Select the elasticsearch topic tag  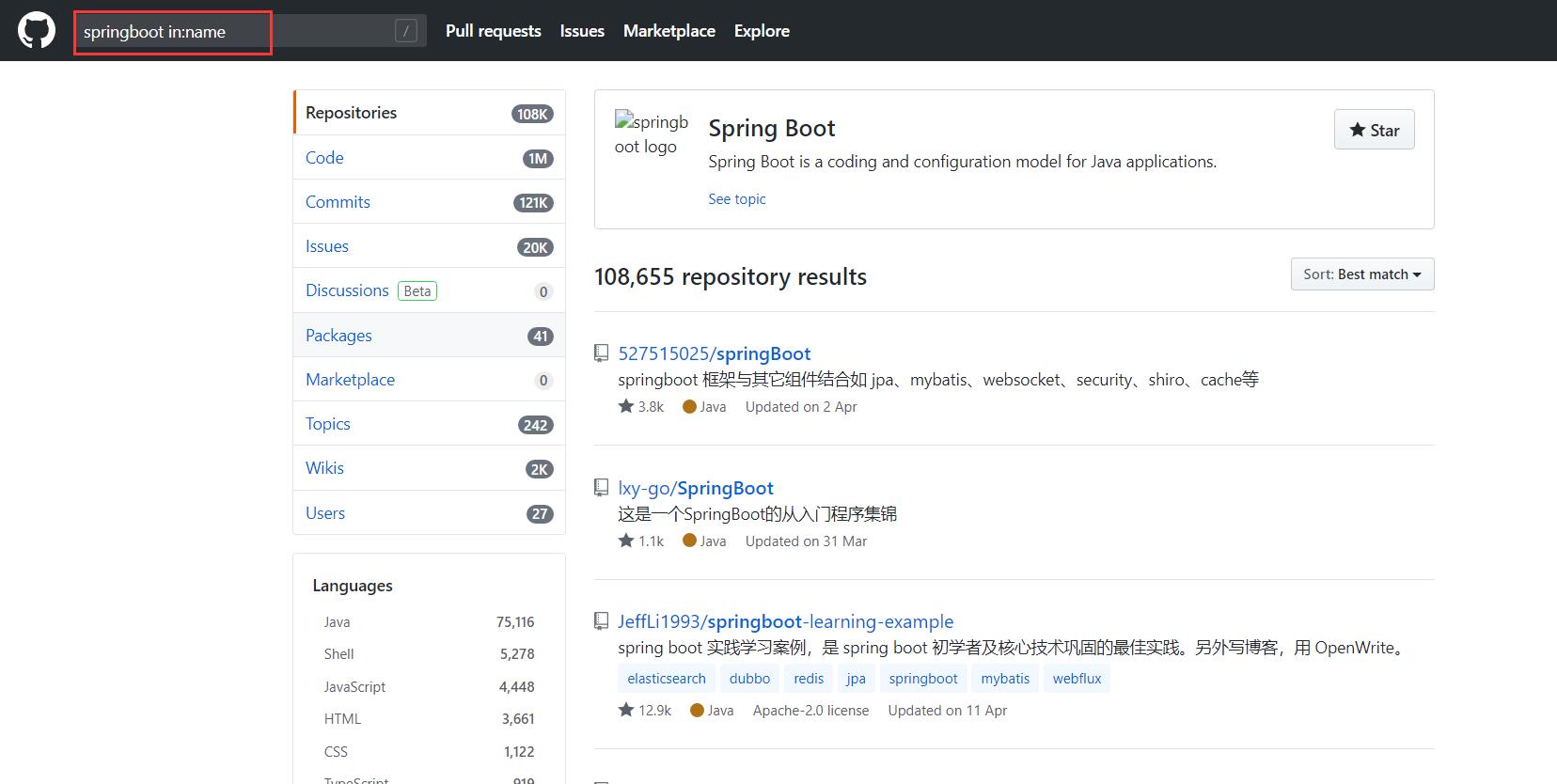pos(666,679)
